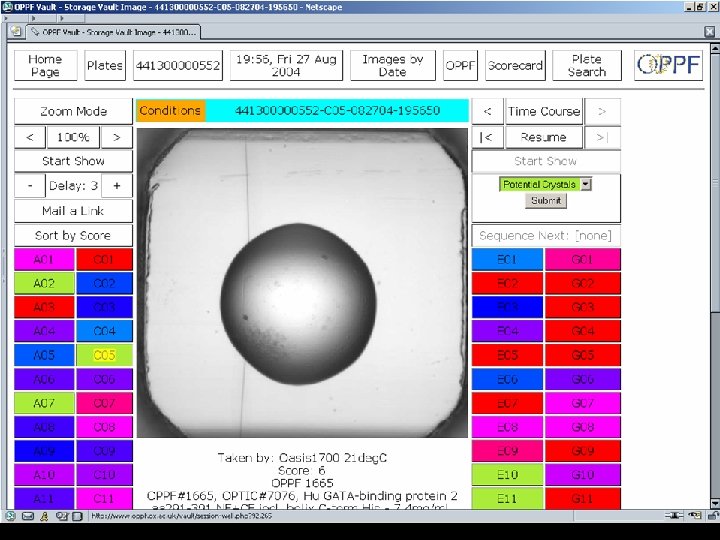Start the slideshow from left panel
The width and height of the screenshot is (720, 540).
coord(73,161)
